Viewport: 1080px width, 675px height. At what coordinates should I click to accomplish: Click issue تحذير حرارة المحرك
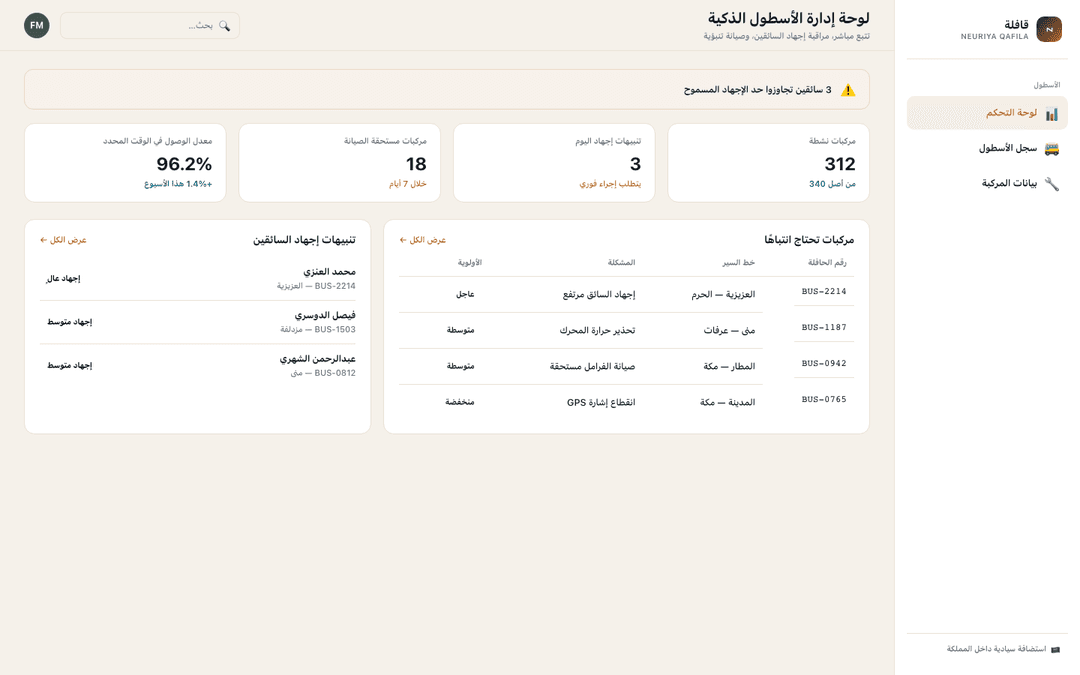(x=597, y=330)
